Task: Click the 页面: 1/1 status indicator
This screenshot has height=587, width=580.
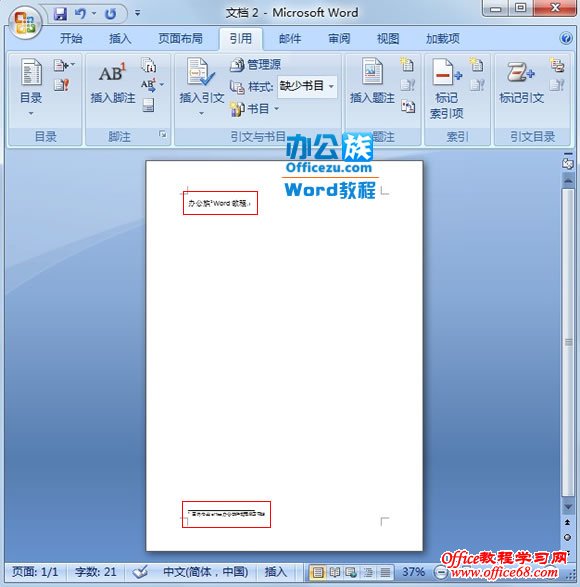Action: click(x=35, y=572)
